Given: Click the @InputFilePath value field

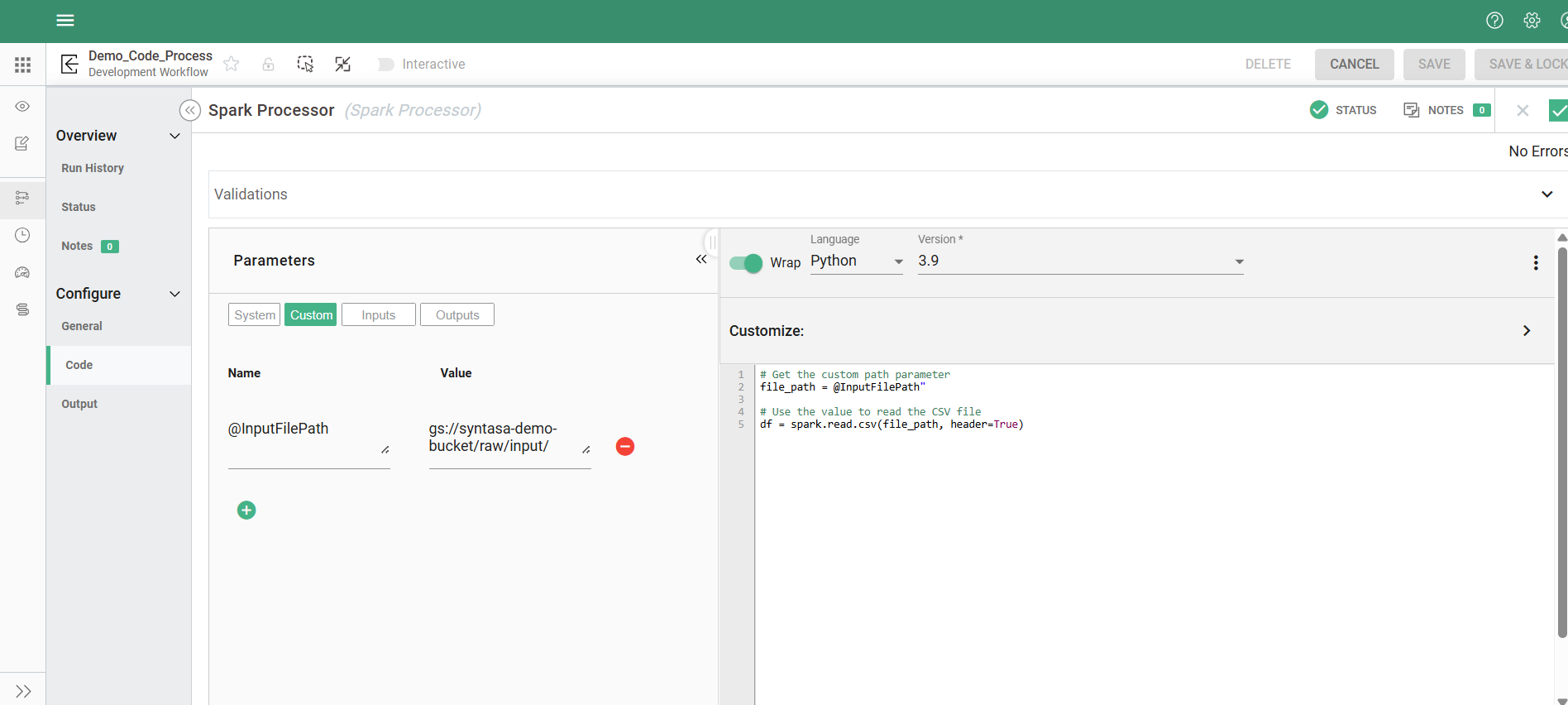Looking at the screenshot, I should pos(503,438).
